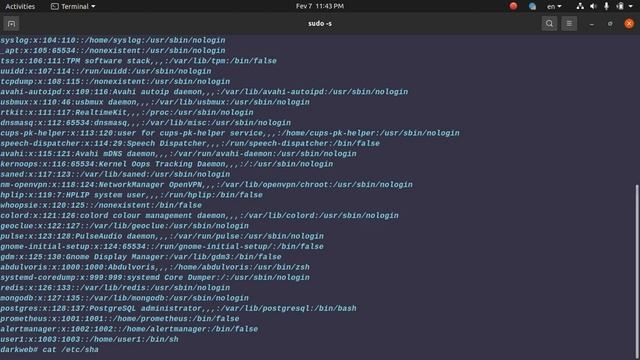Click the dnsmasq:x:112 line
Screen dimensions: 640x360
point(146,123)
